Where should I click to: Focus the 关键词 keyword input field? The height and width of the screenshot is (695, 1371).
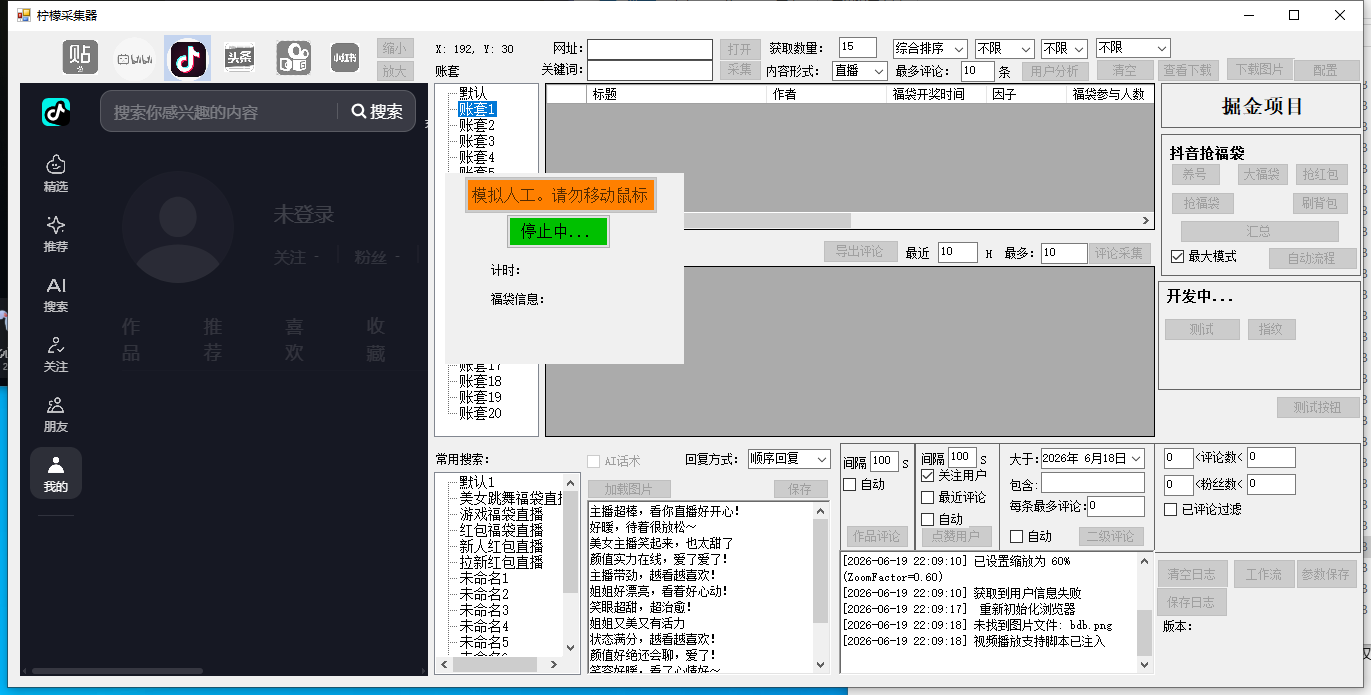(650, 71)
